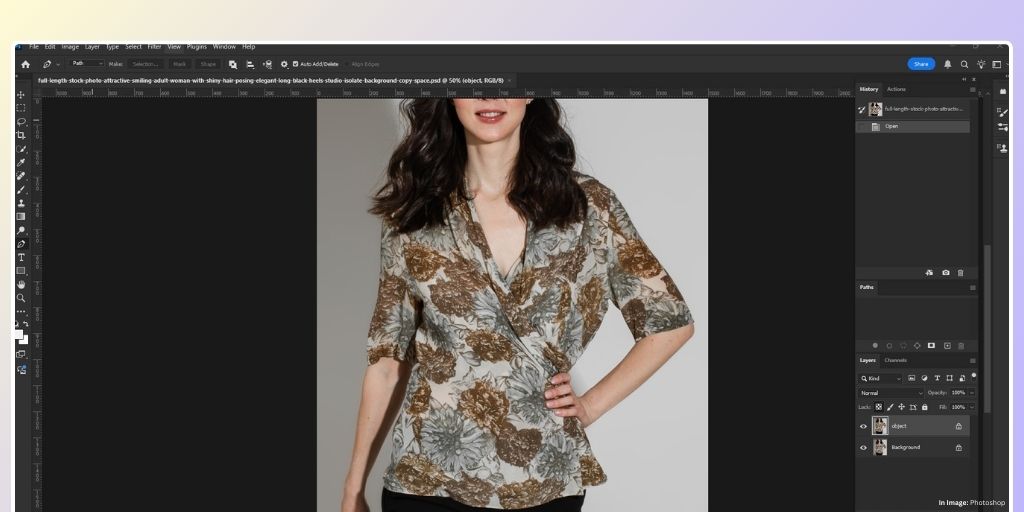This screenshot has height=512, width=1024.
Task: Add mask icon in Paths panel
Action: [931, 345]
